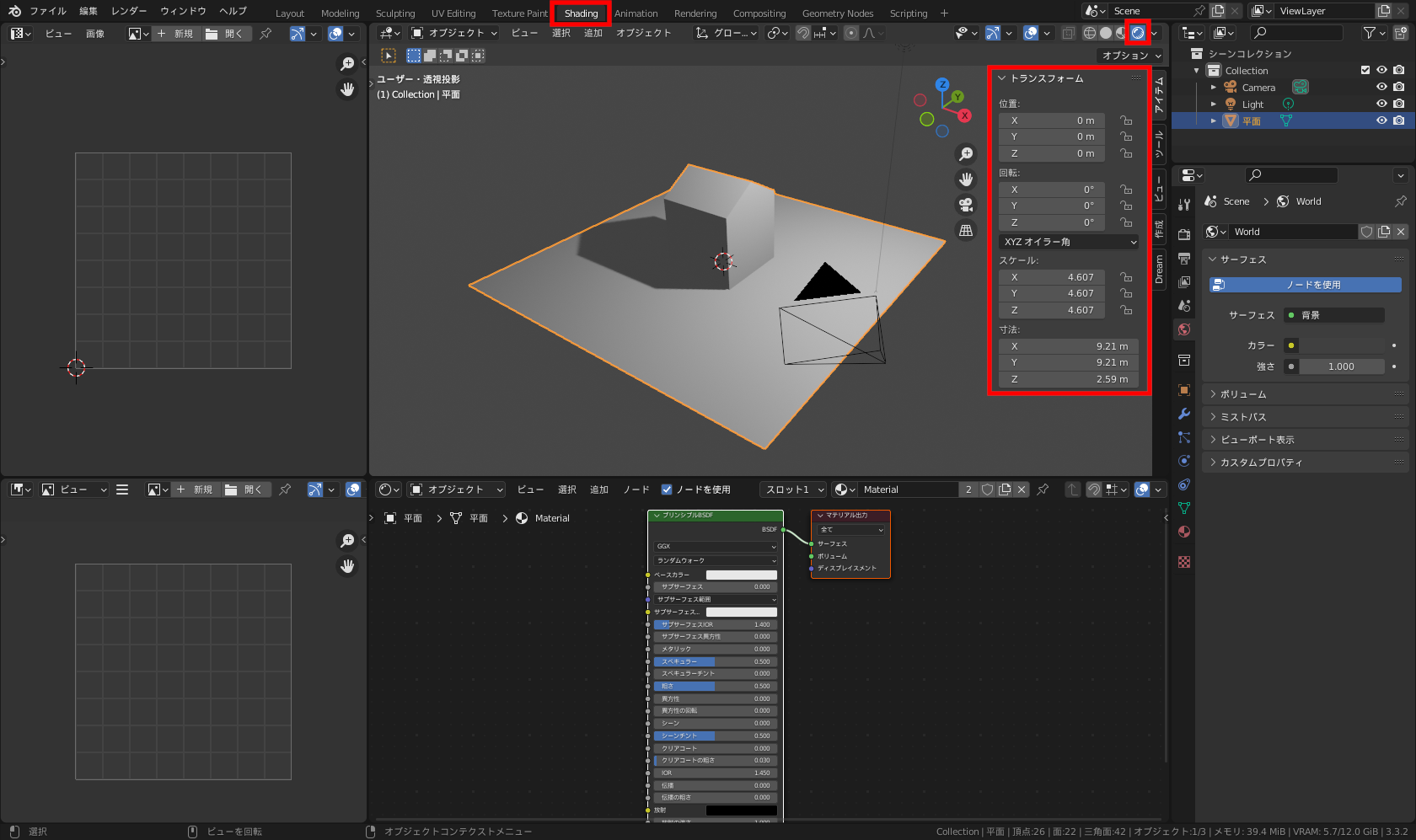1416x840 pixels.
Task: Collapse the プリンシプルBSDF node header
Action: [657, 515]
